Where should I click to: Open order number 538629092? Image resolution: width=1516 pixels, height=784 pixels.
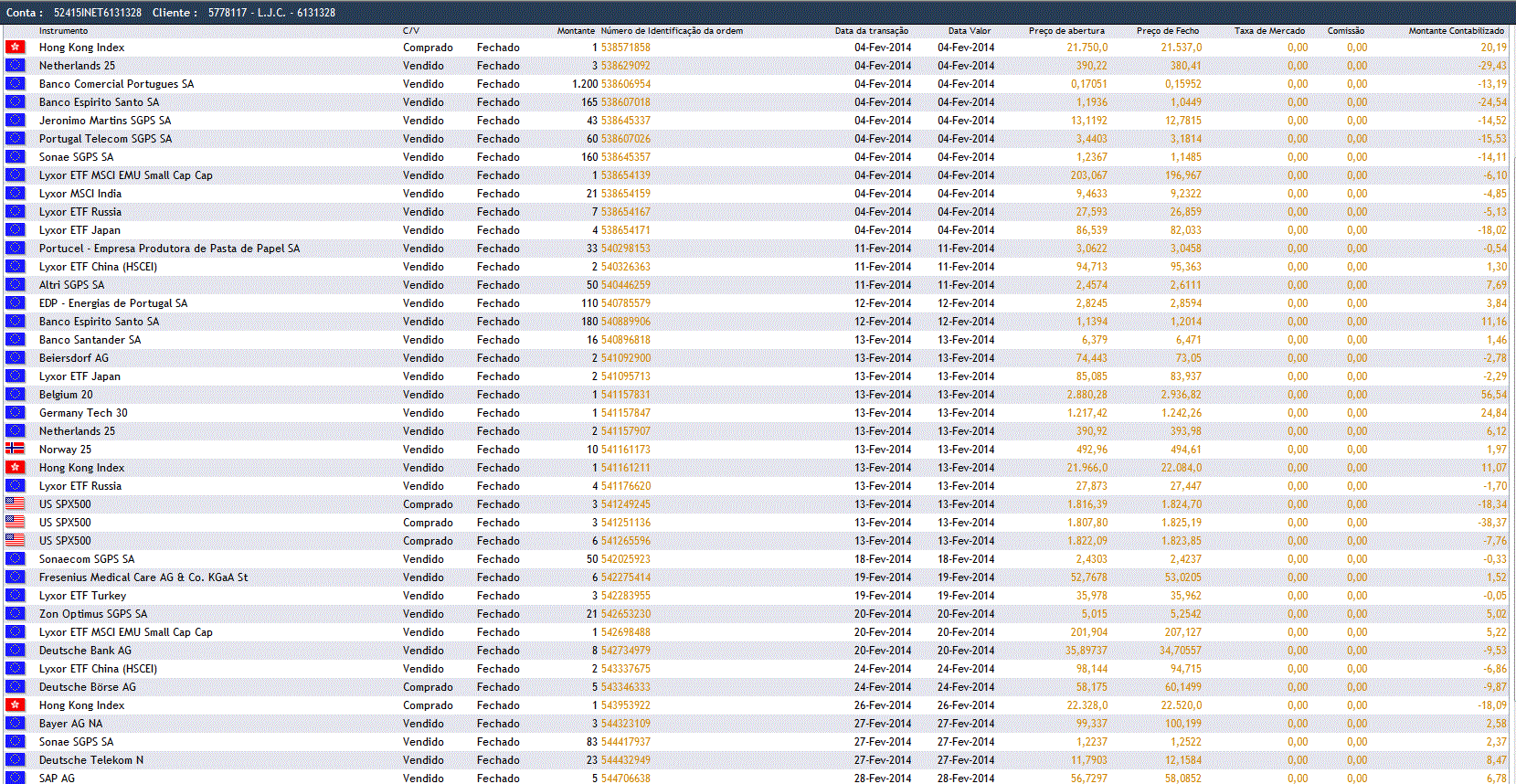click(626, 66)
